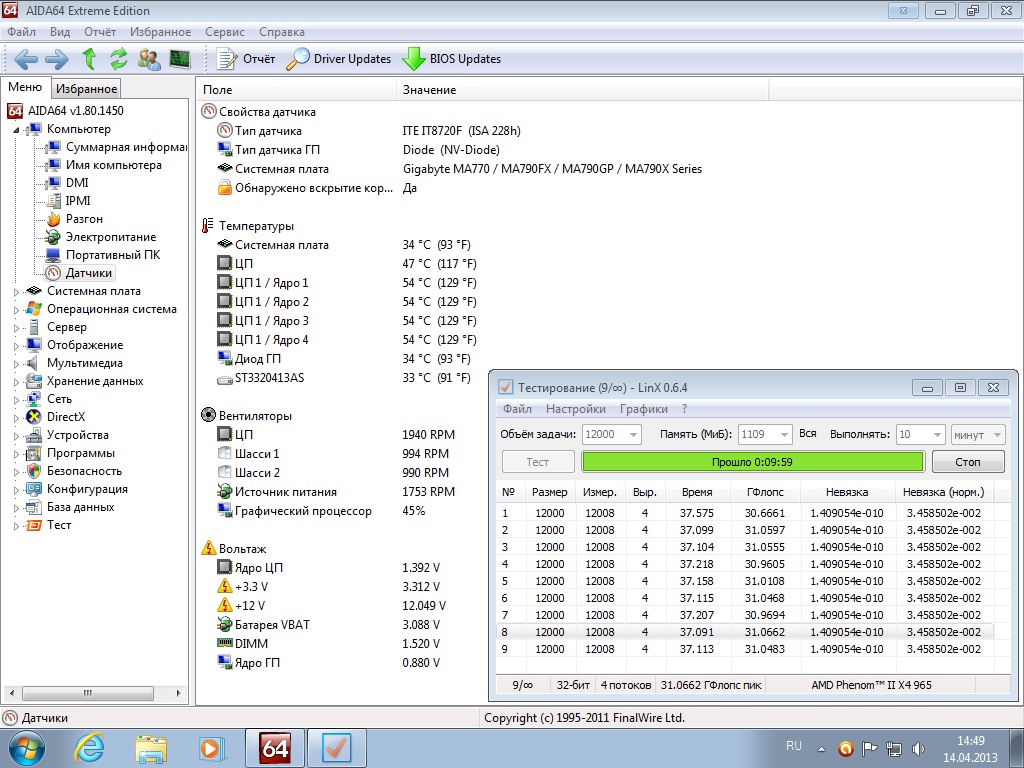1024x768 pixels.
Task: Open the Справка menu
Action: click(x=281, y=32)
